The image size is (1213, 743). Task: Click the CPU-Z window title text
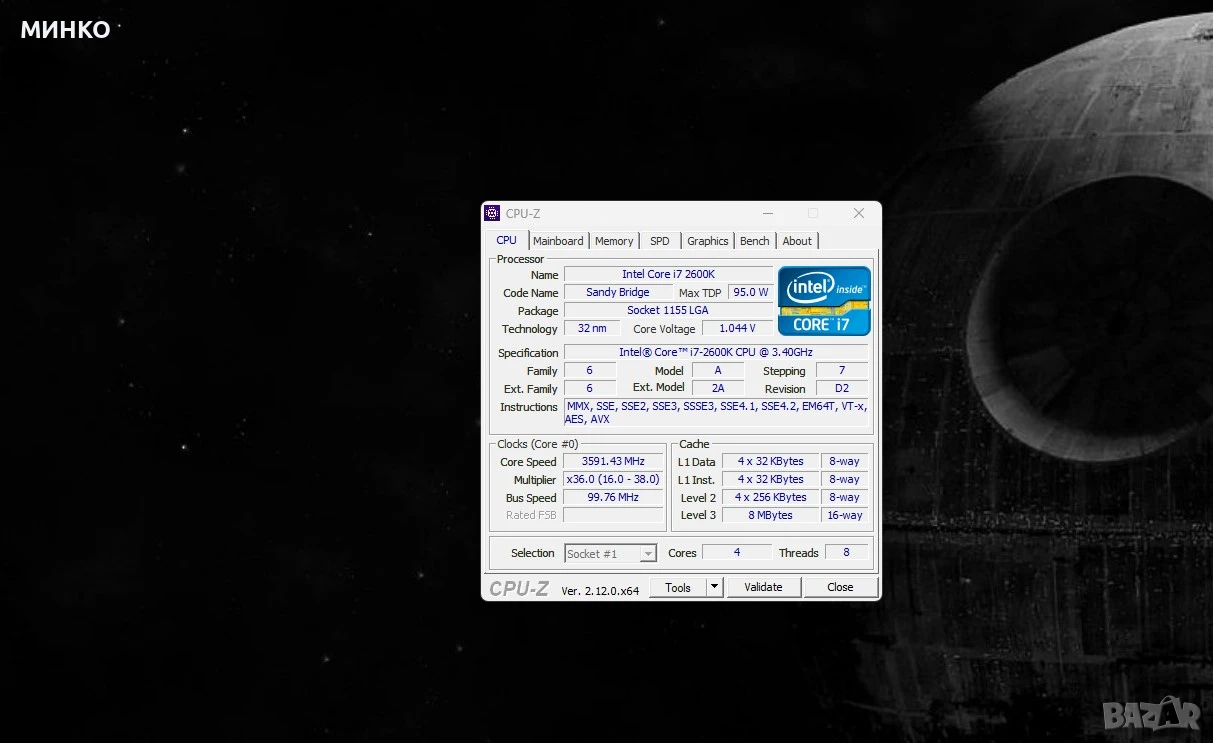(x=523, y=213)
